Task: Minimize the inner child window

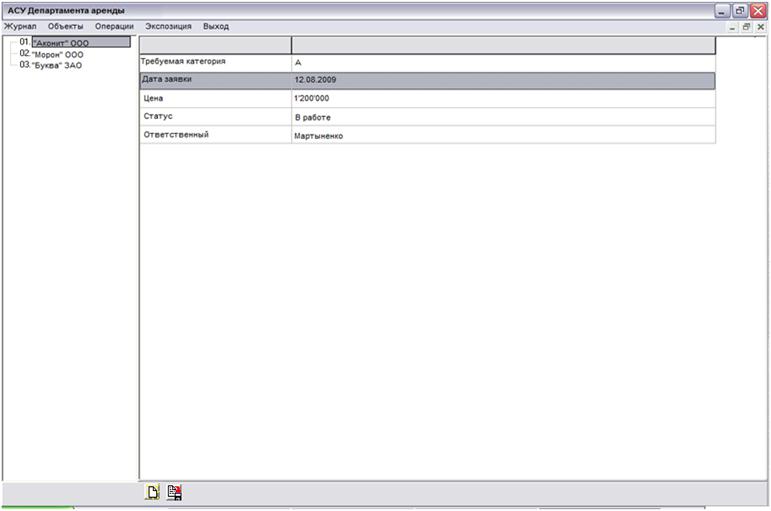Action: coord(733,27)
